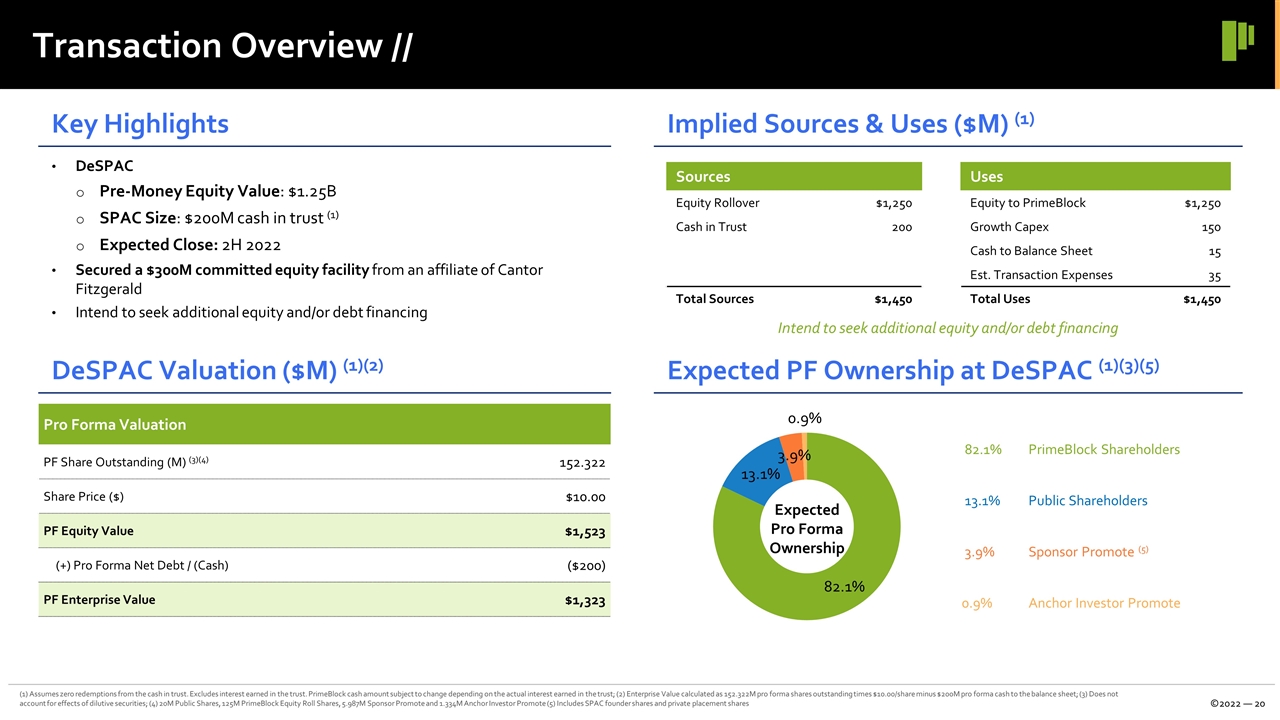This screenshot has height=720, width=1280.
Task: Select the SPAC Size bullet text
Action: (x=221, y=218)
